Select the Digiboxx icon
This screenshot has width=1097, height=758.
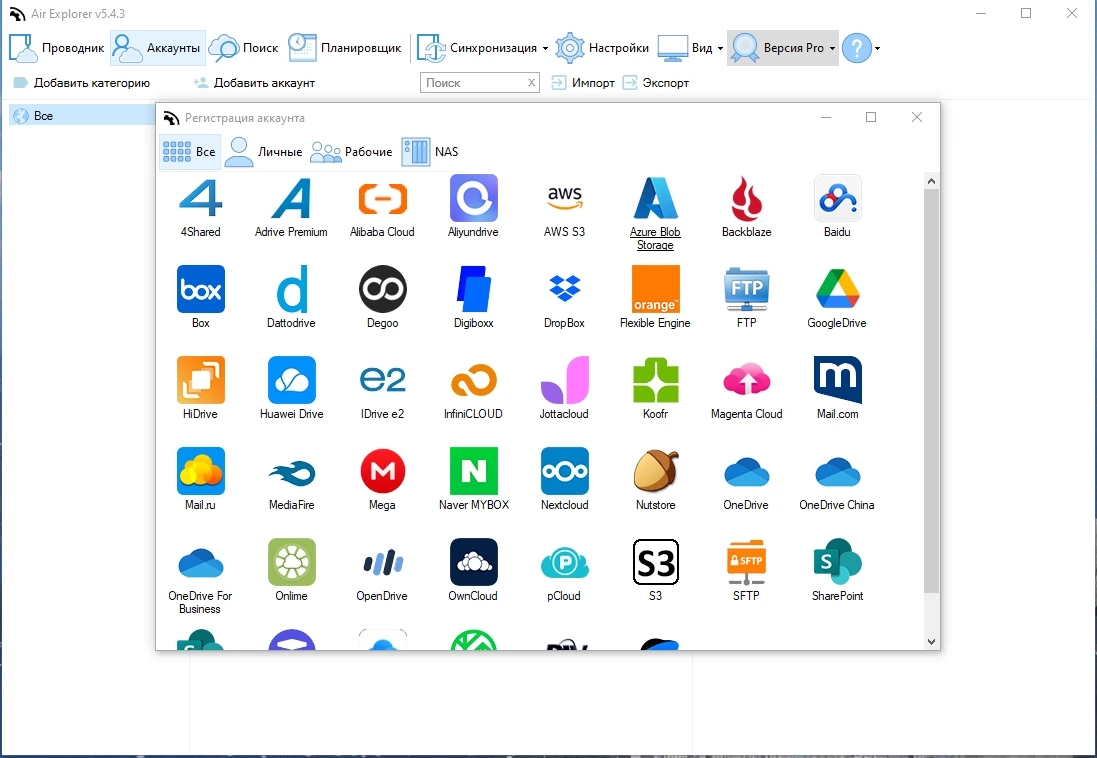474,289
